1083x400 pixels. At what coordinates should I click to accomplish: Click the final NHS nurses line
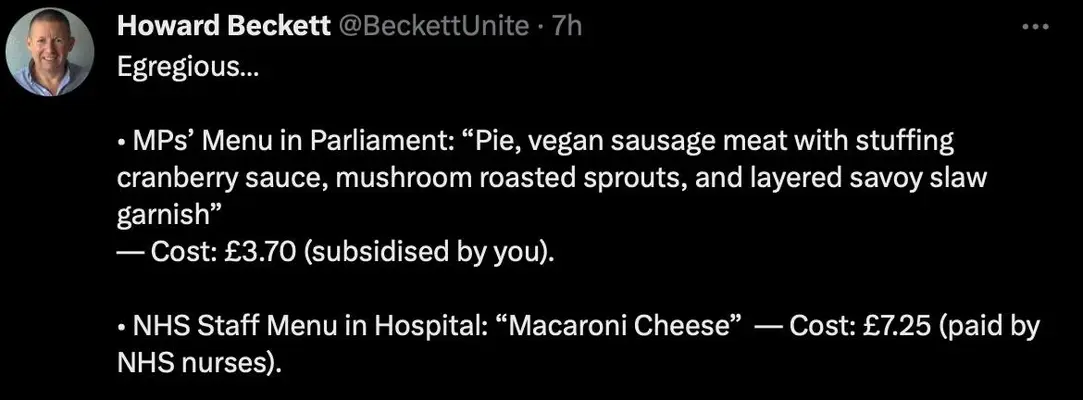point(200,363)
